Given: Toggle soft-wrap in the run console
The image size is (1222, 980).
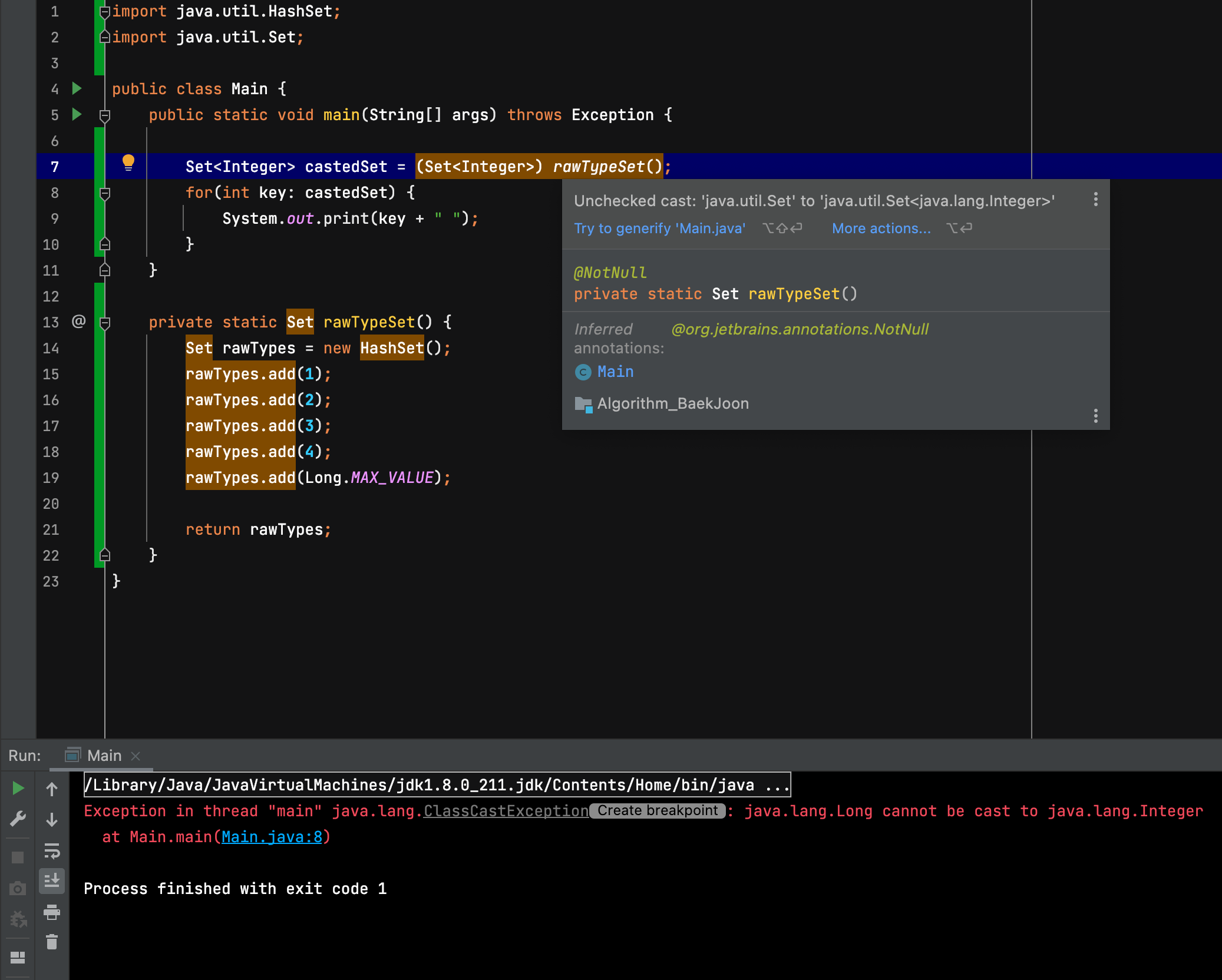Looking at the screenshot, I should (52, 851).
